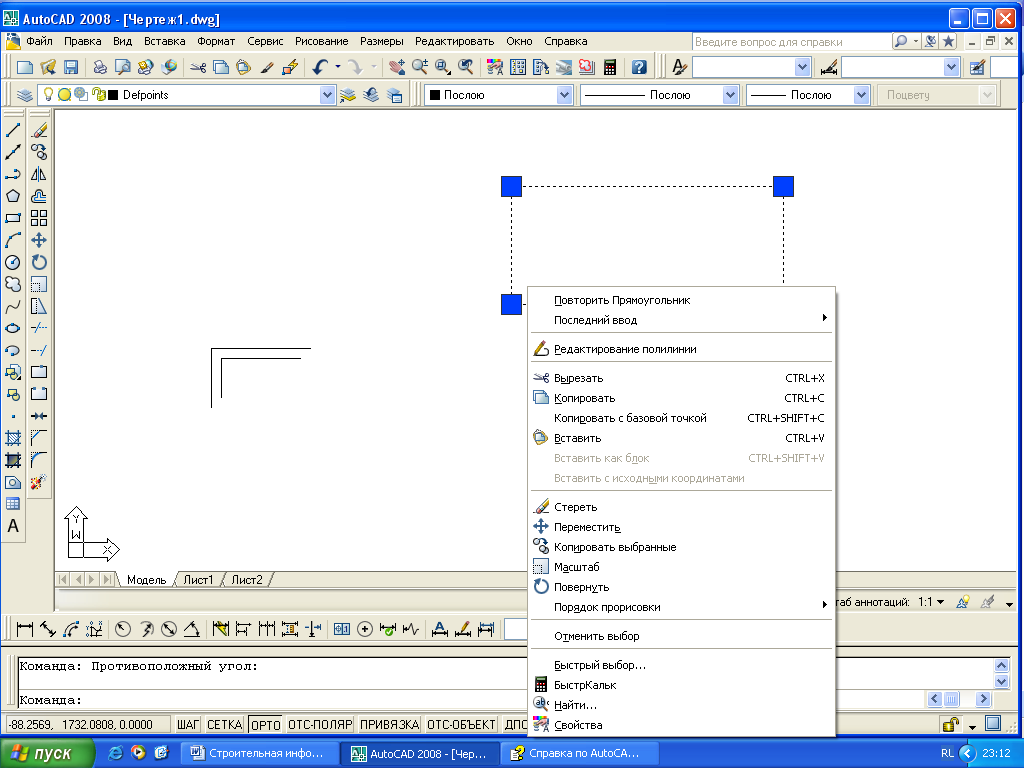Image resolution: width=1024 pixels, height=768 pixels.
Task: Choose Свойства in the context menu
Action: tap(681, 725)
